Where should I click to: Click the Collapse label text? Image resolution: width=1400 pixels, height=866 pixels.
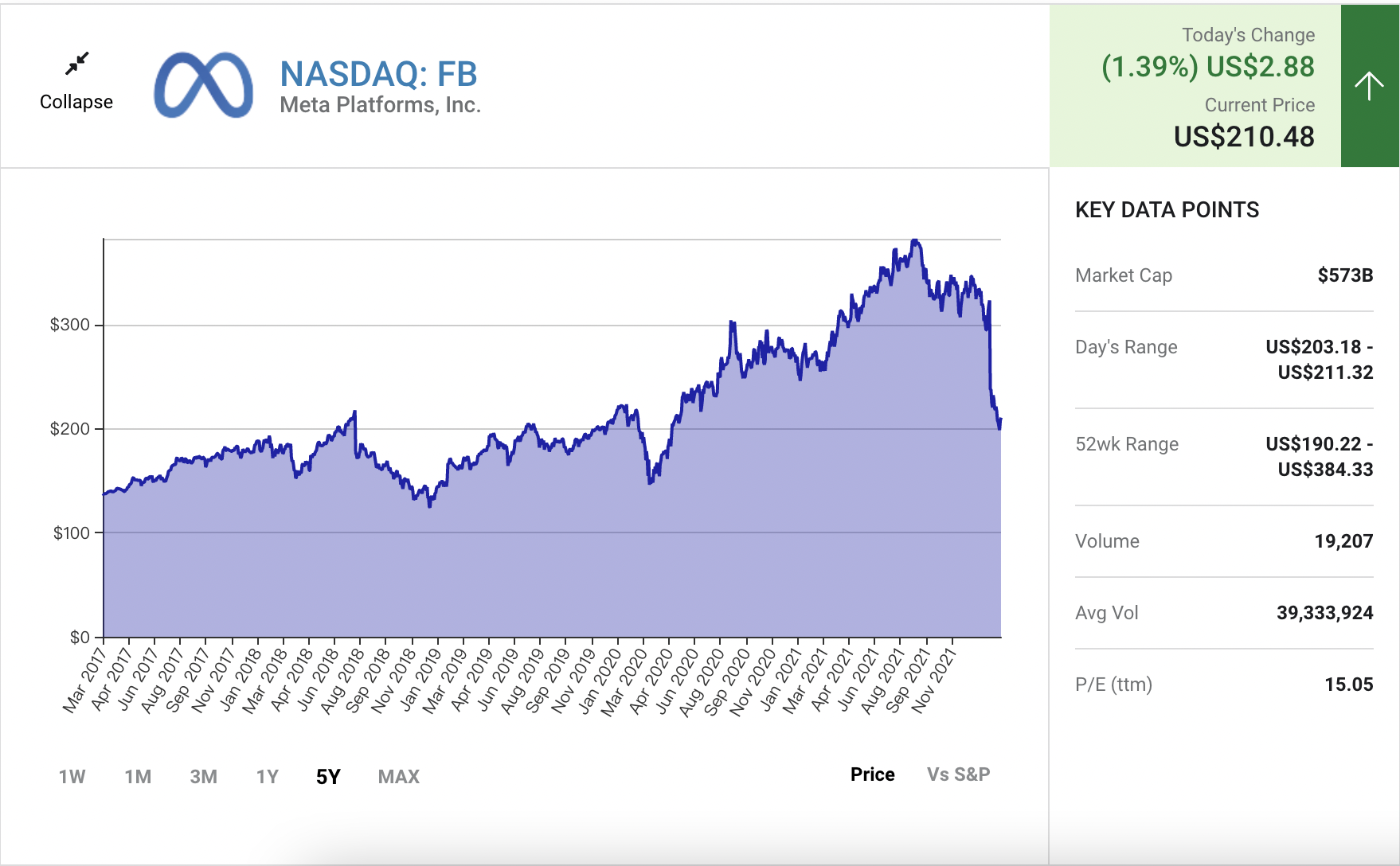[76, 102]
